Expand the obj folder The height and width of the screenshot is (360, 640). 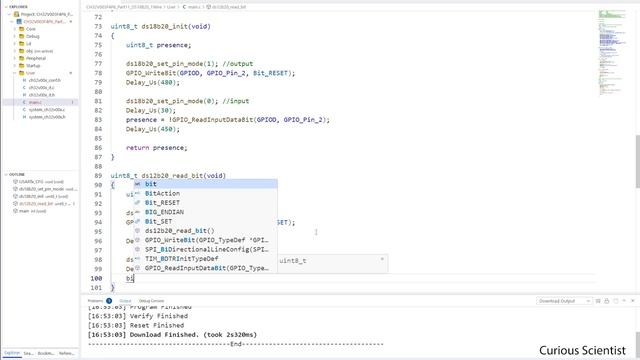pyautogui.click(x=15, y=51)
